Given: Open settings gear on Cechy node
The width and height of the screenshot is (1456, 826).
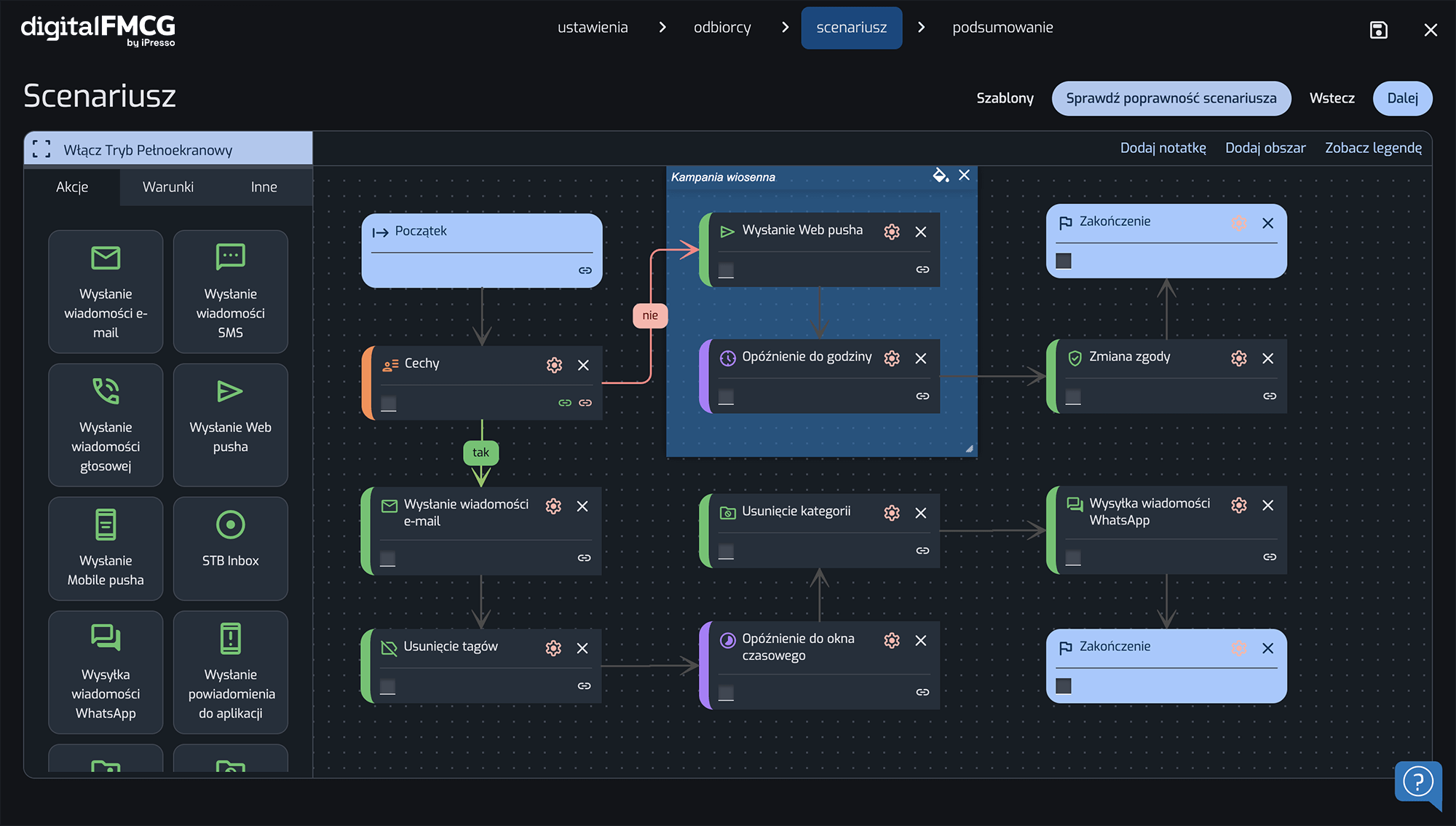Looking at the screenshot, I should click(554, 365).
